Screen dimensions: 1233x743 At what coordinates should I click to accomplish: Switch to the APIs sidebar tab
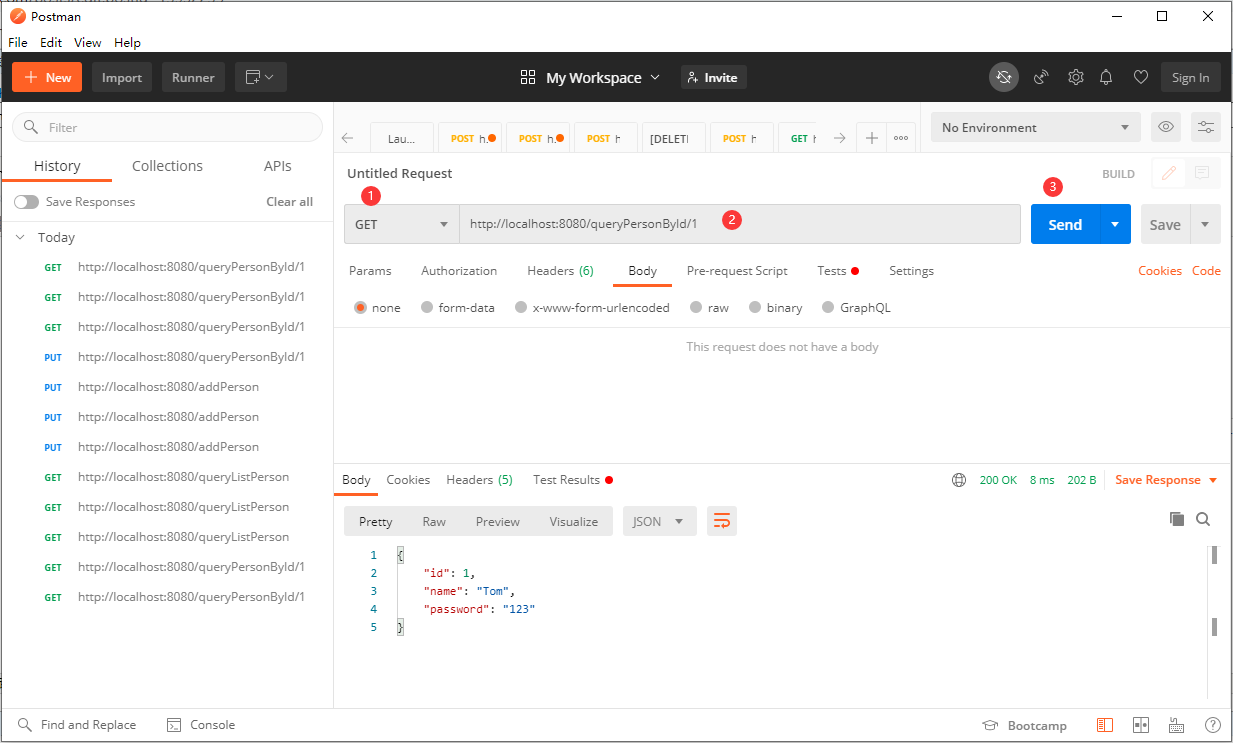tap(278, 166)
